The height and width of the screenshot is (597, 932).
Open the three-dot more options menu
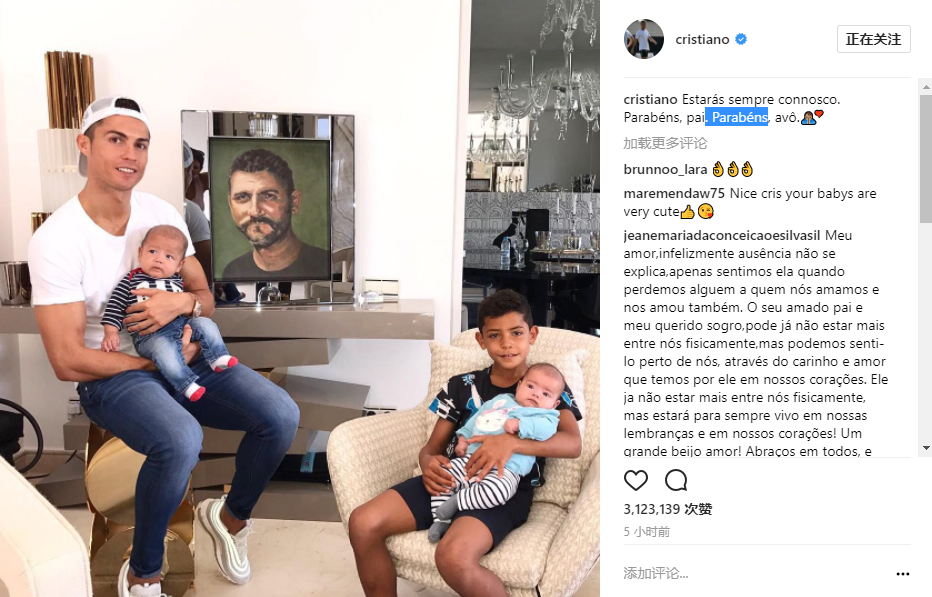902,574
